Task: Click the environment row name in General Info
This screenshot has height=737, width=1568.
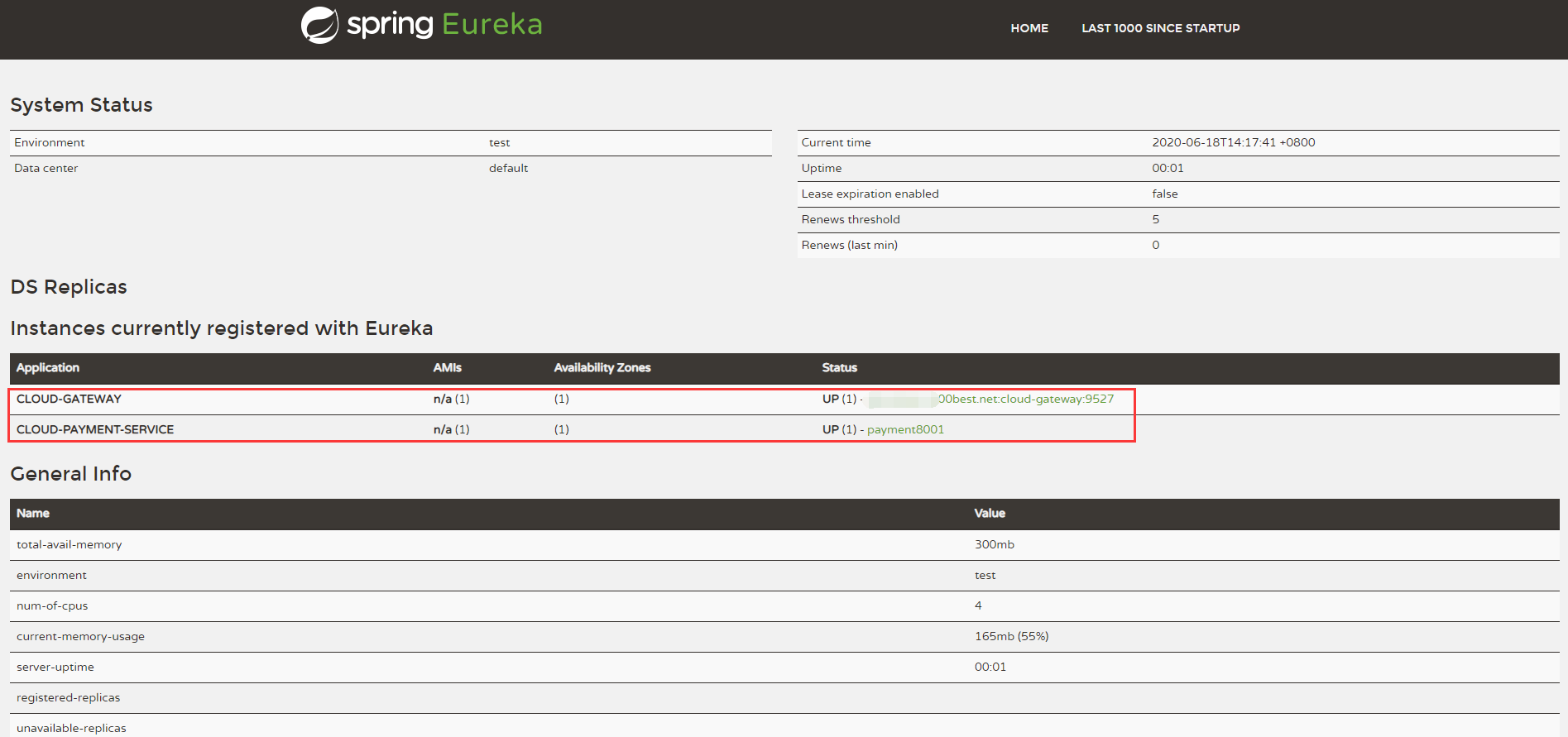Action: click(51, 575)
